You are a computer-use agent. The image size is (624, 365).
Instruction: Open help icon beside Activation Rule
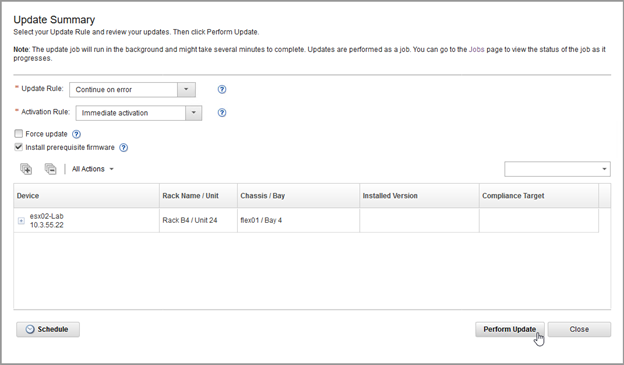pyautogui.click(x=222, y=113)
